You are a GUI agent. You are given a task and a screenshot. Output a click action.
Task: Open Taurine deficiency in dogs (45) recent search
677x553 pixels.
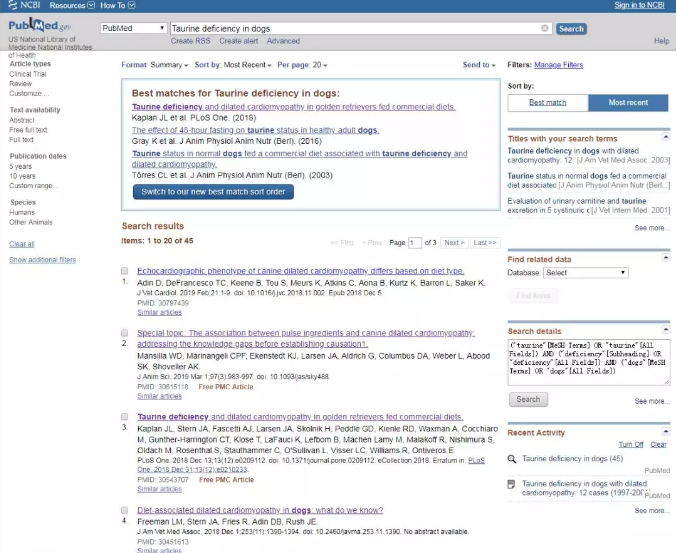coord(572,459)
